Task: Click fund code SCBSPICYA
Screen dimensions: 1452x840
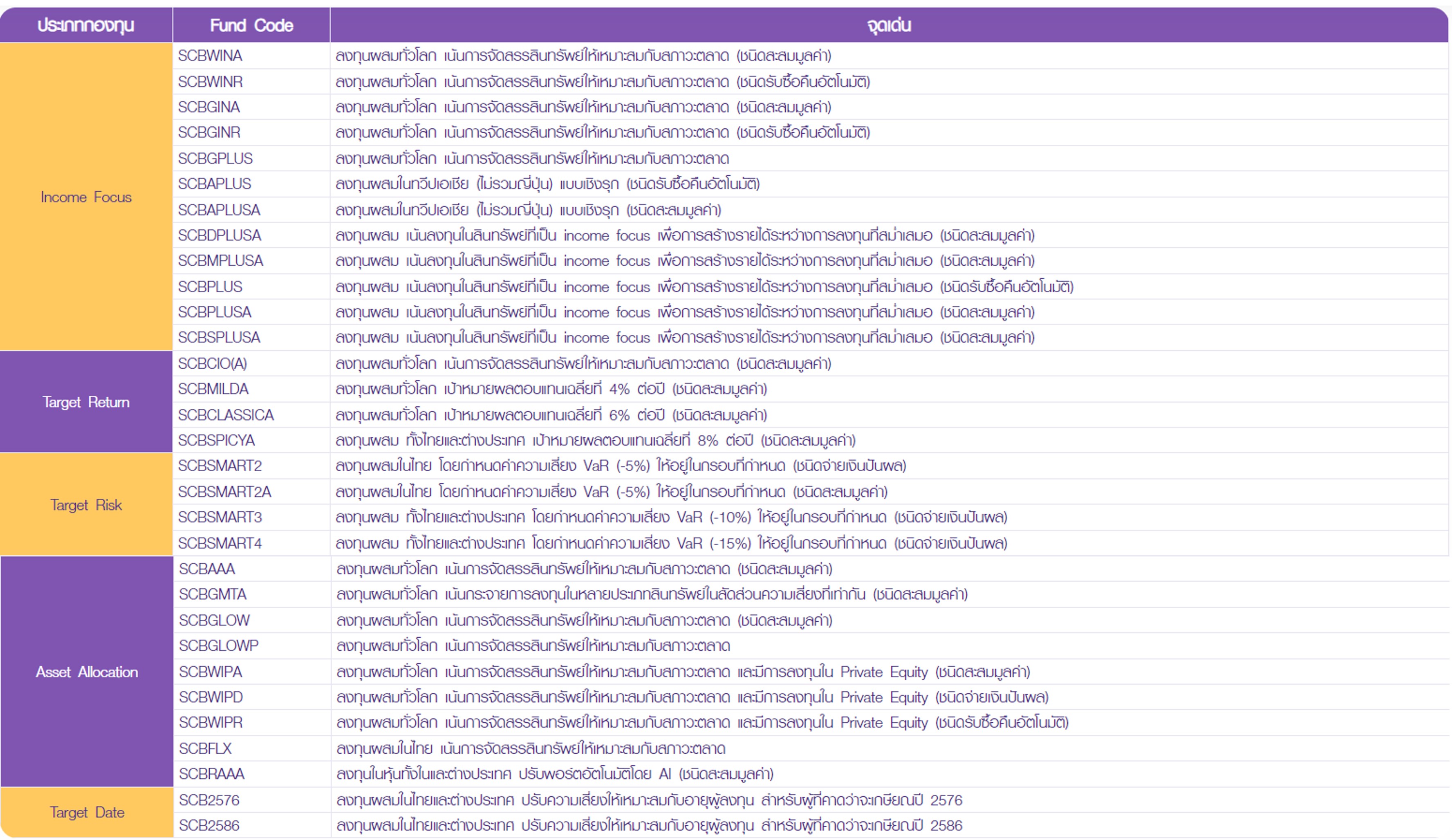Action: 216,440
